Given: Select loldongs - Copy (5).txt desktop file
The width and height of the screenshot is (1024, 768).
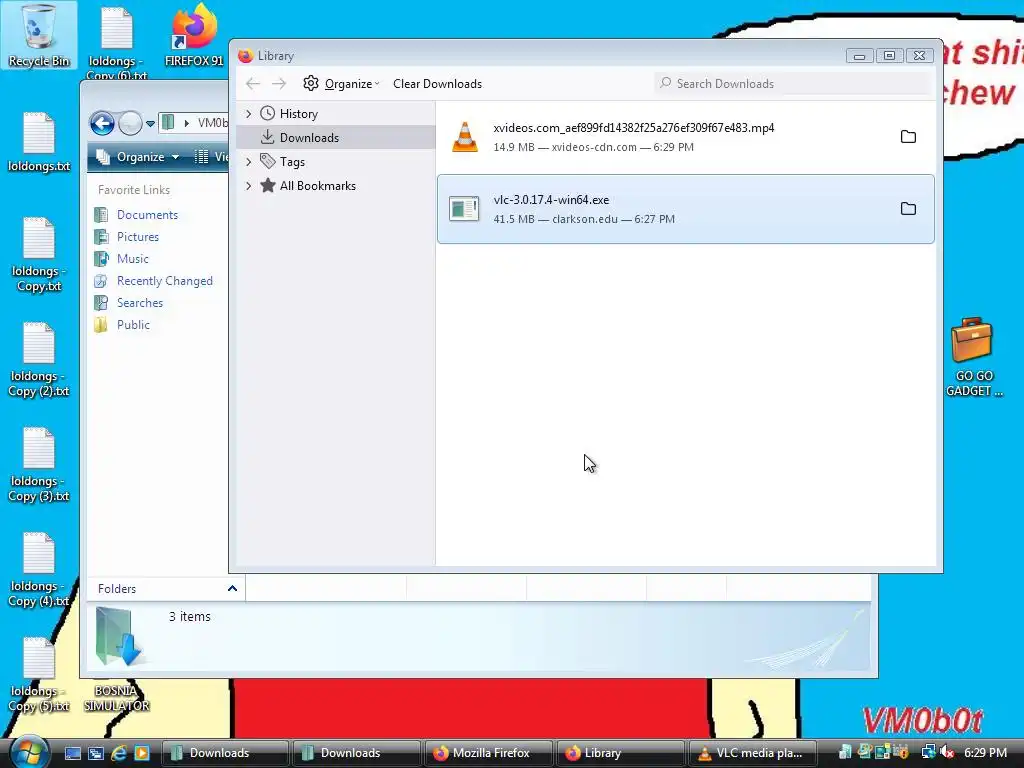Looking at the screenshot, I should [39, 675].
